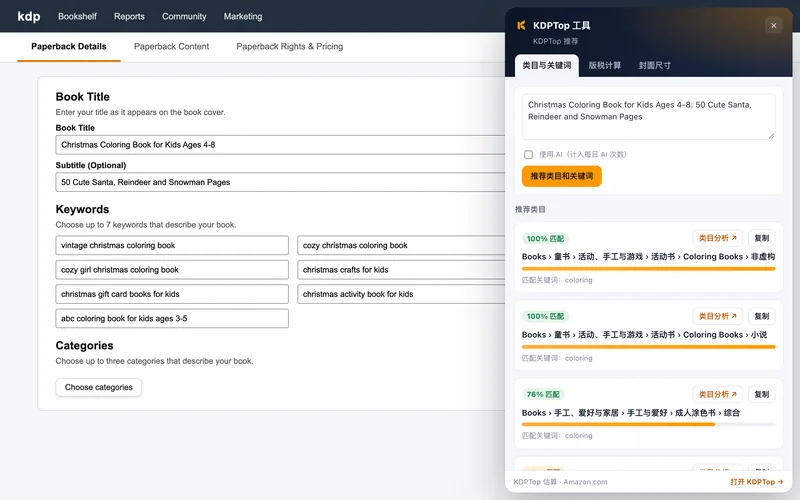800x500 pixels.
Task: Switch to Paperback Details tab
Action: click(69, 46)
